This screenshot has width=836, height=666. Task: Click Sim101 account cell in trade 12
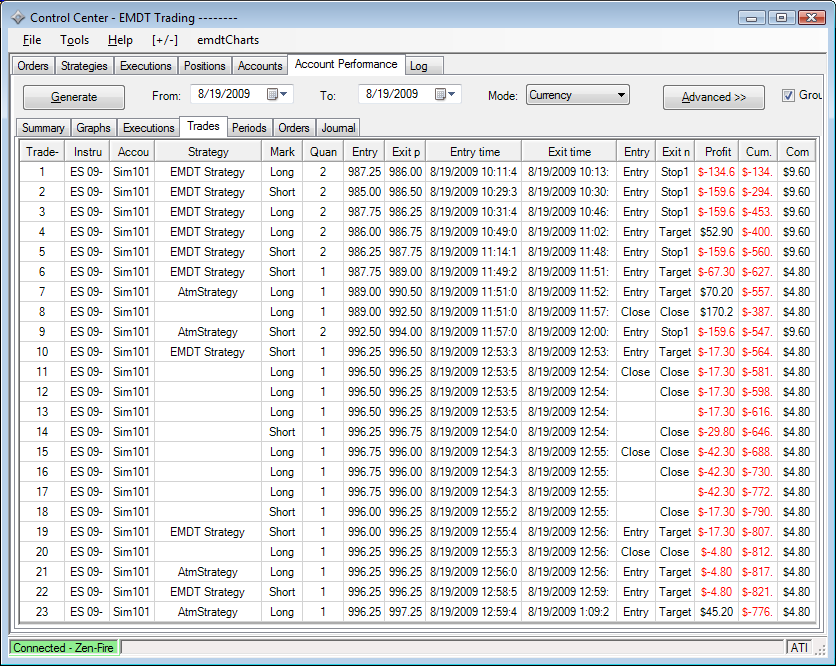(x=131, y=392)
